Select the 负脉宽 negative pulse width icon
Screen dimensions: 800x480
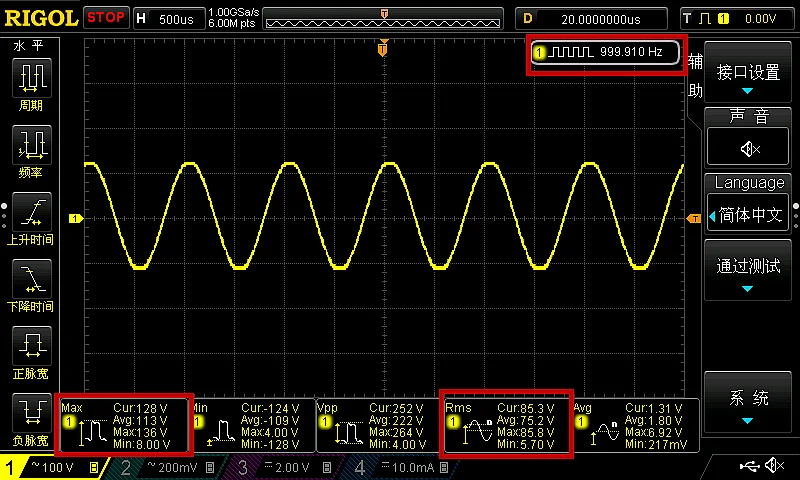click(31, 412)
